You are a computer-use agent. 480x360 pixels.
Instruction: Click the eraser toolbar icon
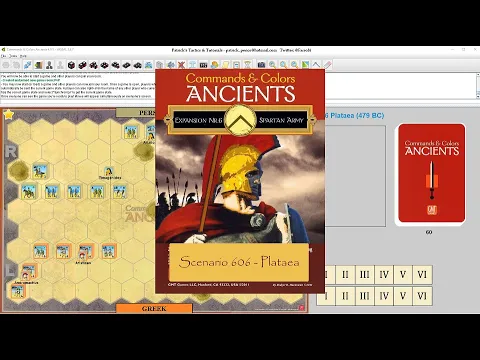327,65
